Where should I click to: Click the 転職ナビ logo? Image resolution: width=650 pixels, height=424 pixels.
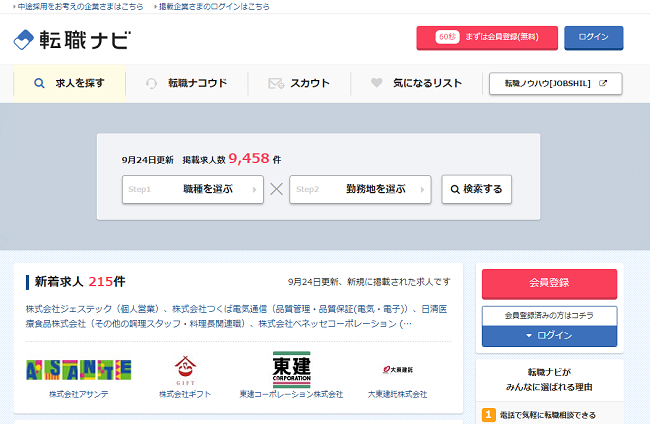click(x=72, y=40)
